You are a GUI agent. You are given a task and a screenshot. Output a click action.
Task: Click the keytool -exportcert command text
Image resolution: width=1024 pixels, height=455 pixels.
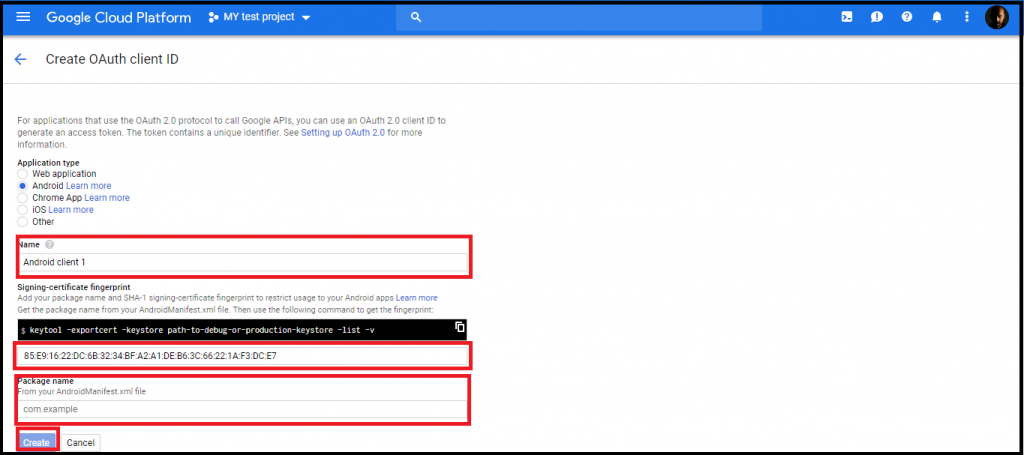[202, 330]
